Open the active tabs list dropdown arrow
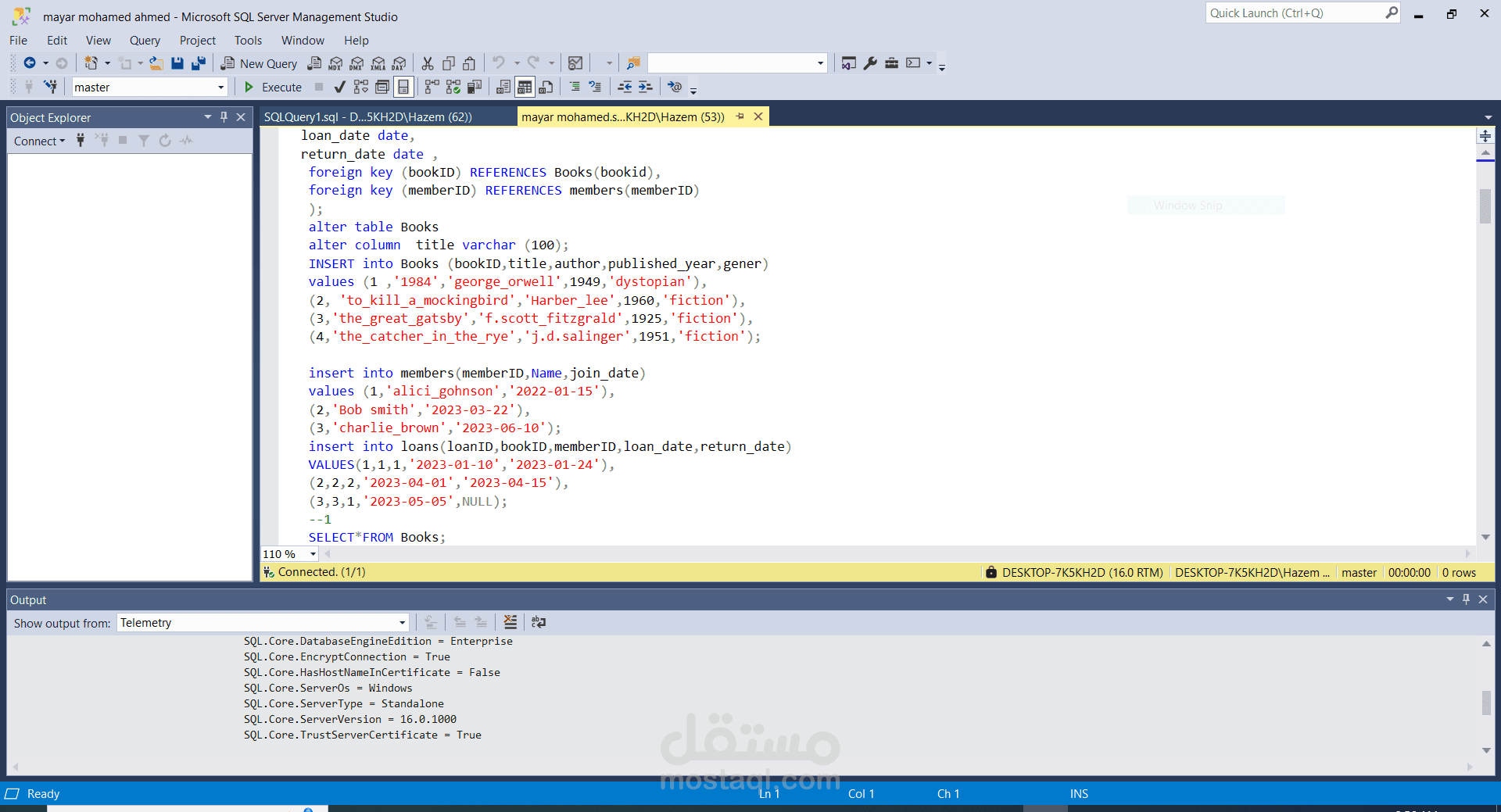Screen dimensions: 1501x812 1488,117
